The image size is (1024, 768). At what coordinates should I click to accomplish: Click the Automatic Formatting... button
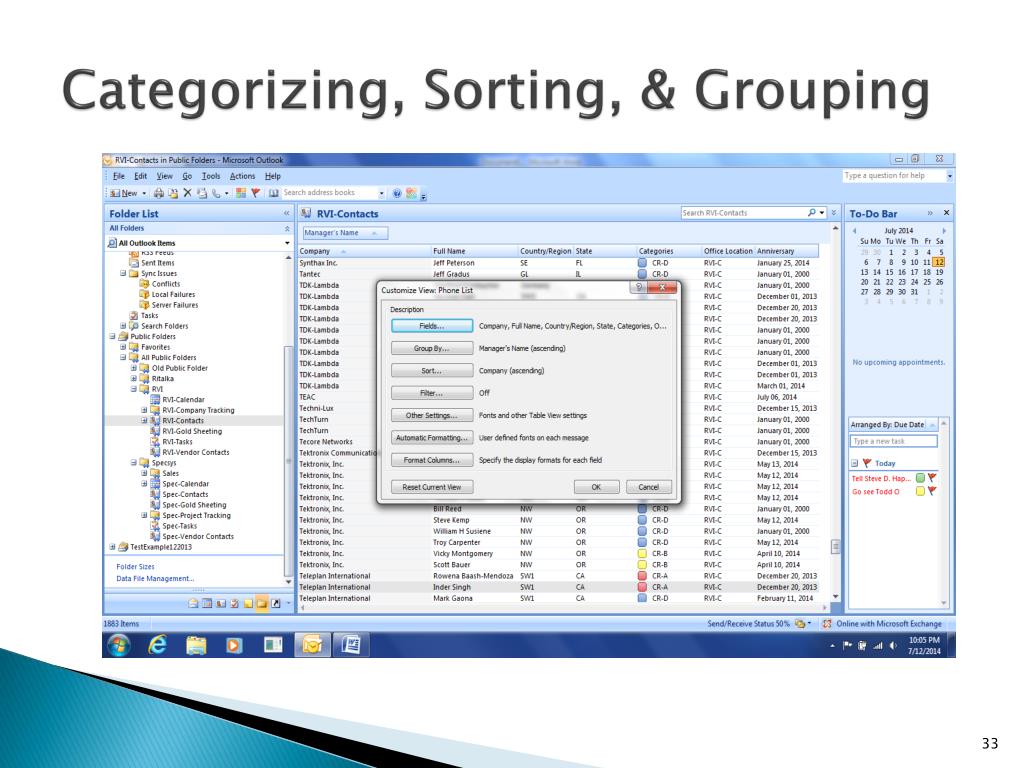click(x=432, y=438)
